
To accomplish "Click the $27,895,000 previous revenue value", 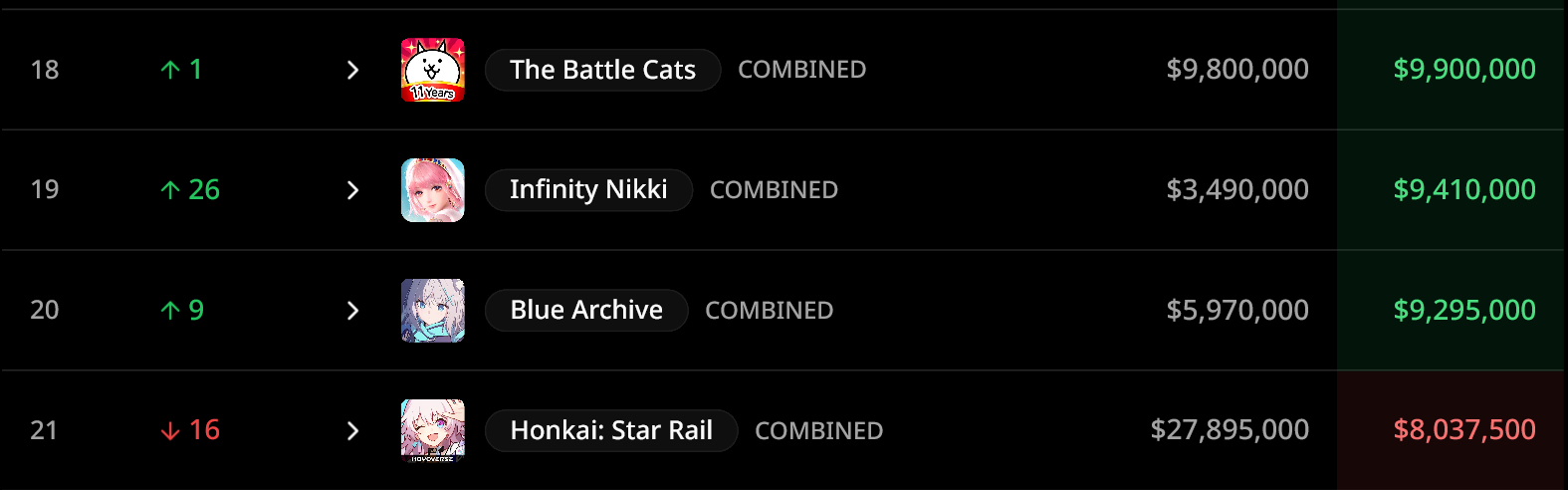I will [x=1230, y=430].
